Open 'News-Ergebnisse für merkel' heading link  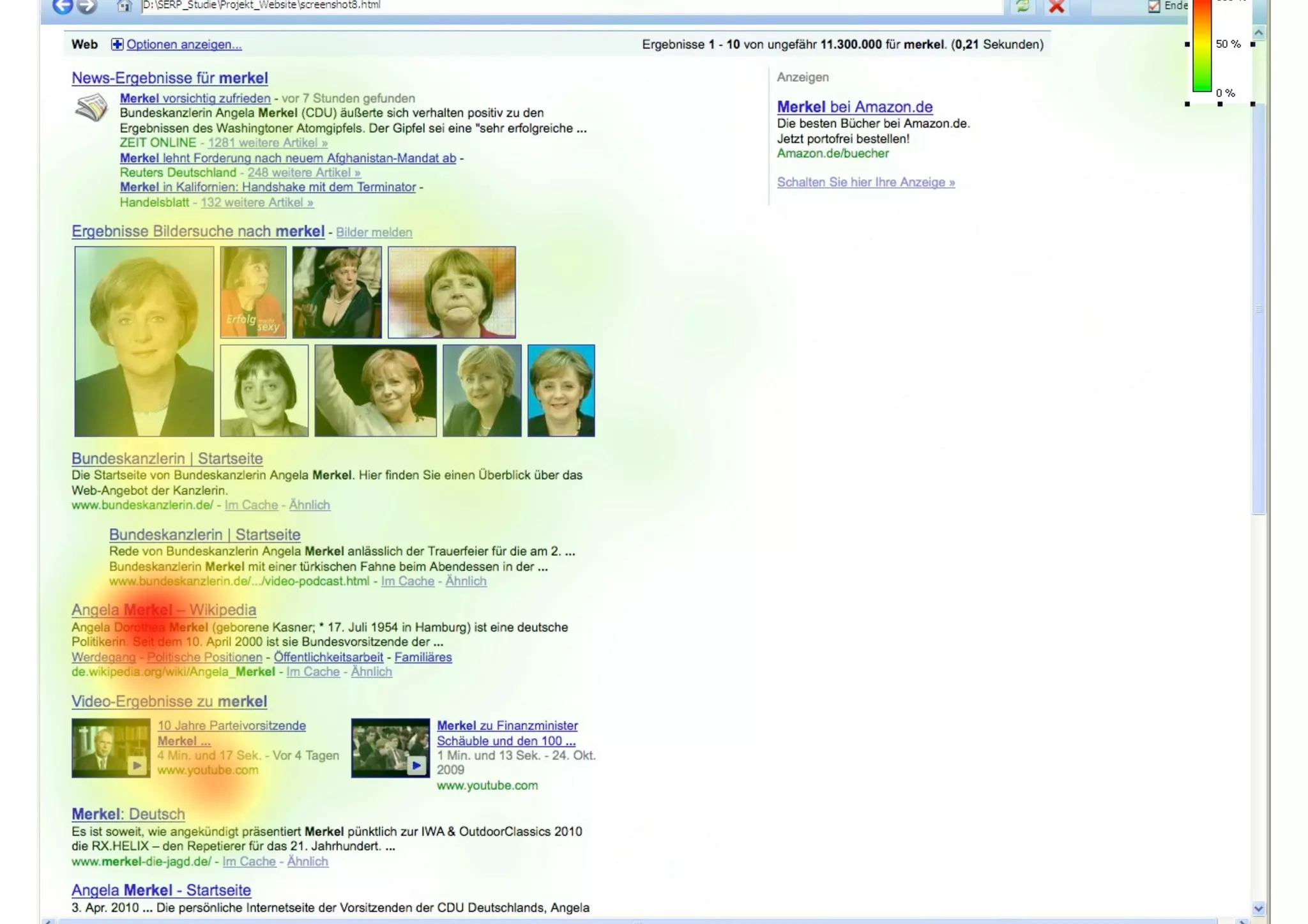click(169, 78)
